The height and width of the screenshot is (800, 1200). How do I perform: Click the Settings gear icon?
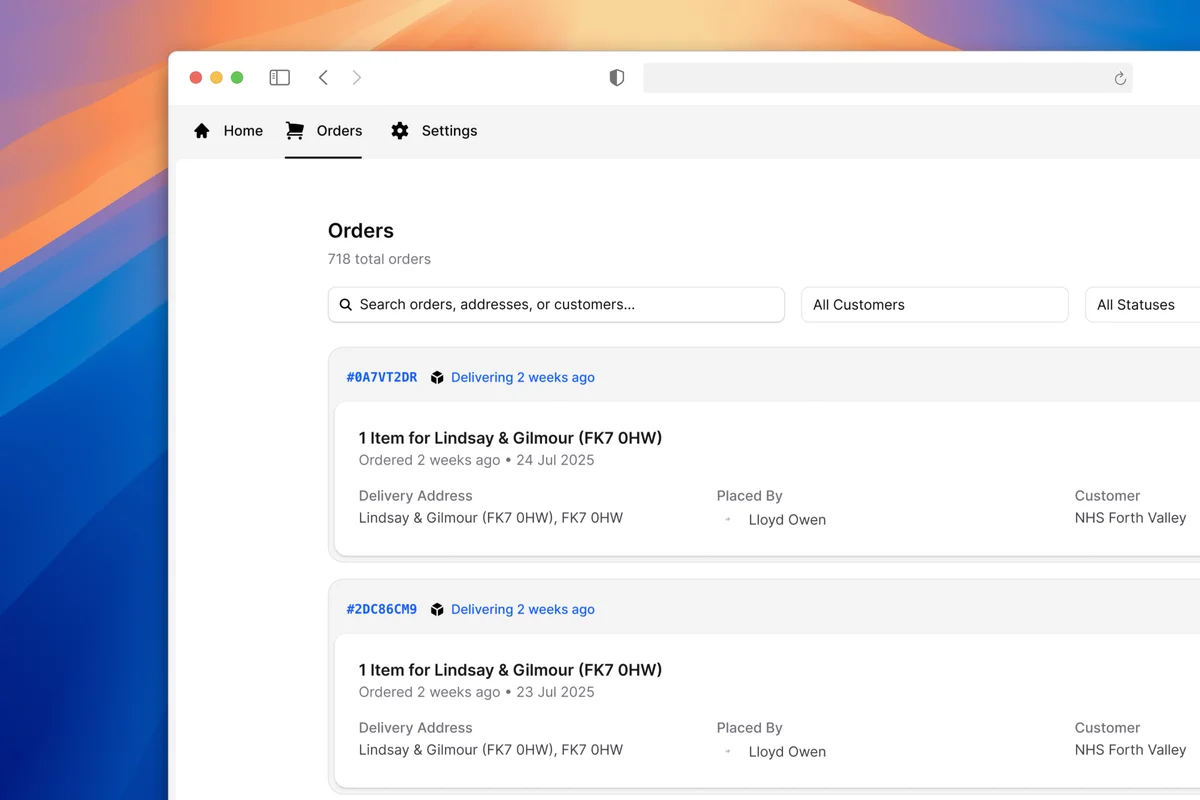[399, 130]
